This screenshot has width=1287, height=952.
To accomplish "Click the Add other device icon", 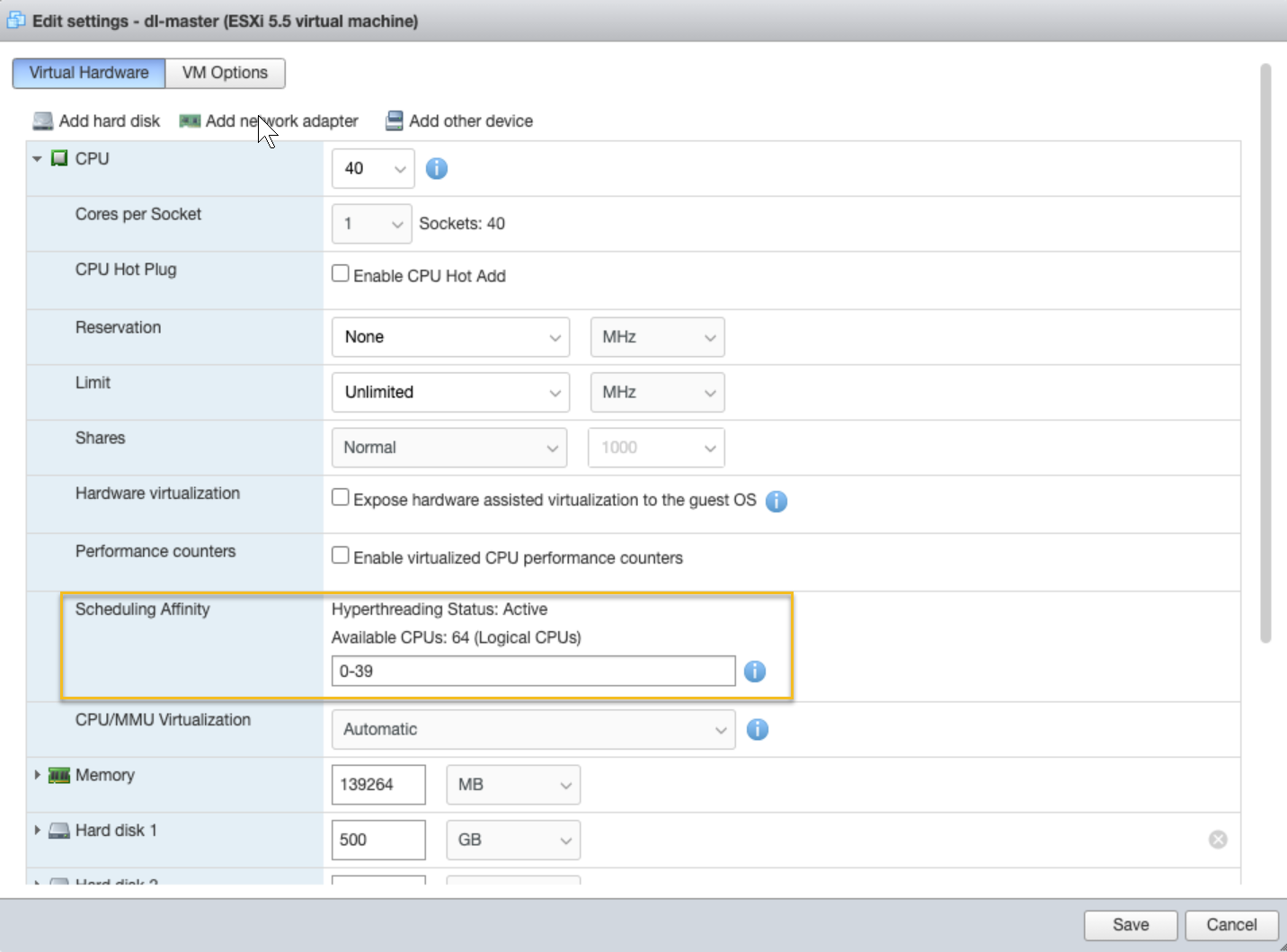I will click(x=394, y=121).
